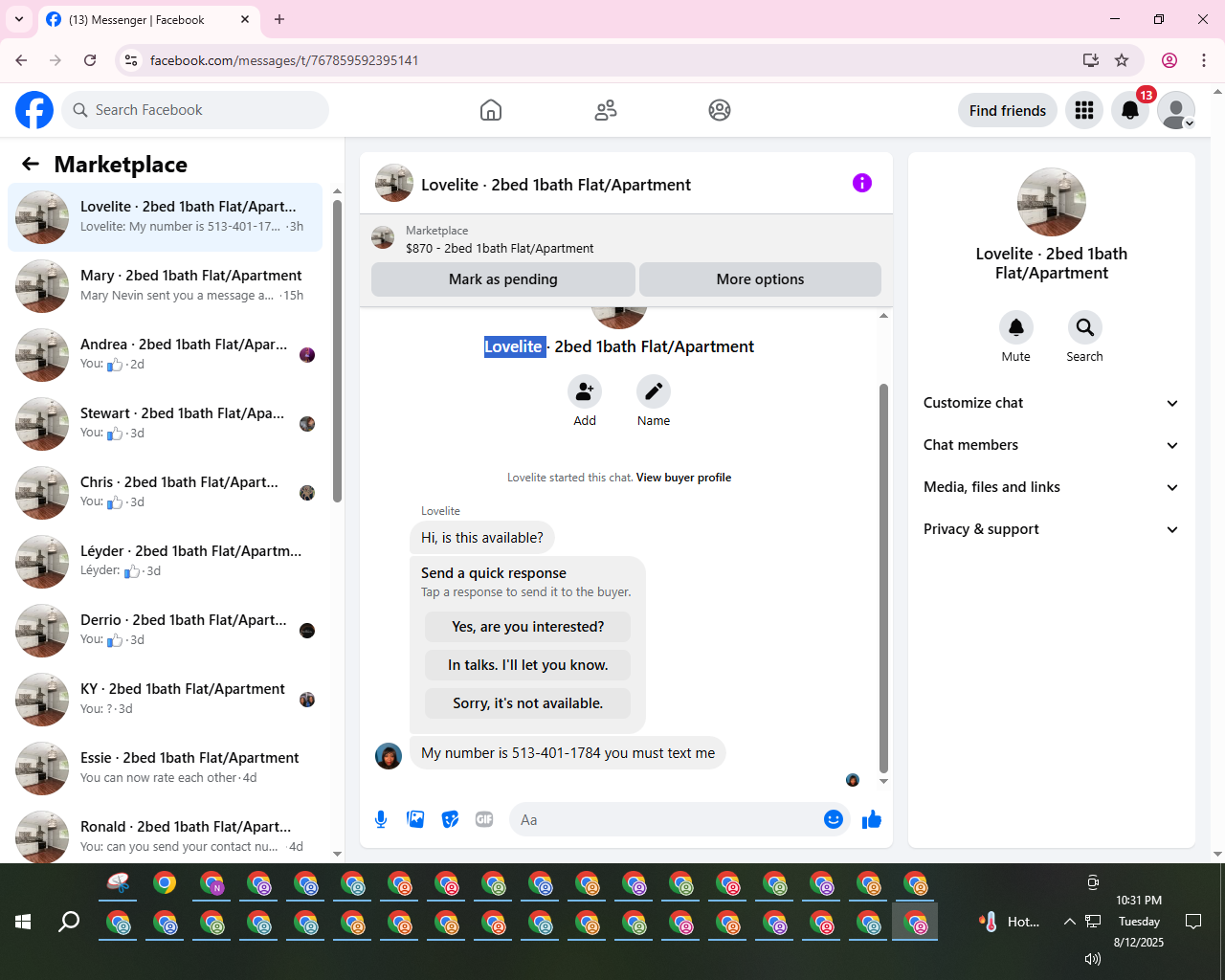1225x980 pixels.
Task: Reload the page in Chrome
Action: point(90,60)
